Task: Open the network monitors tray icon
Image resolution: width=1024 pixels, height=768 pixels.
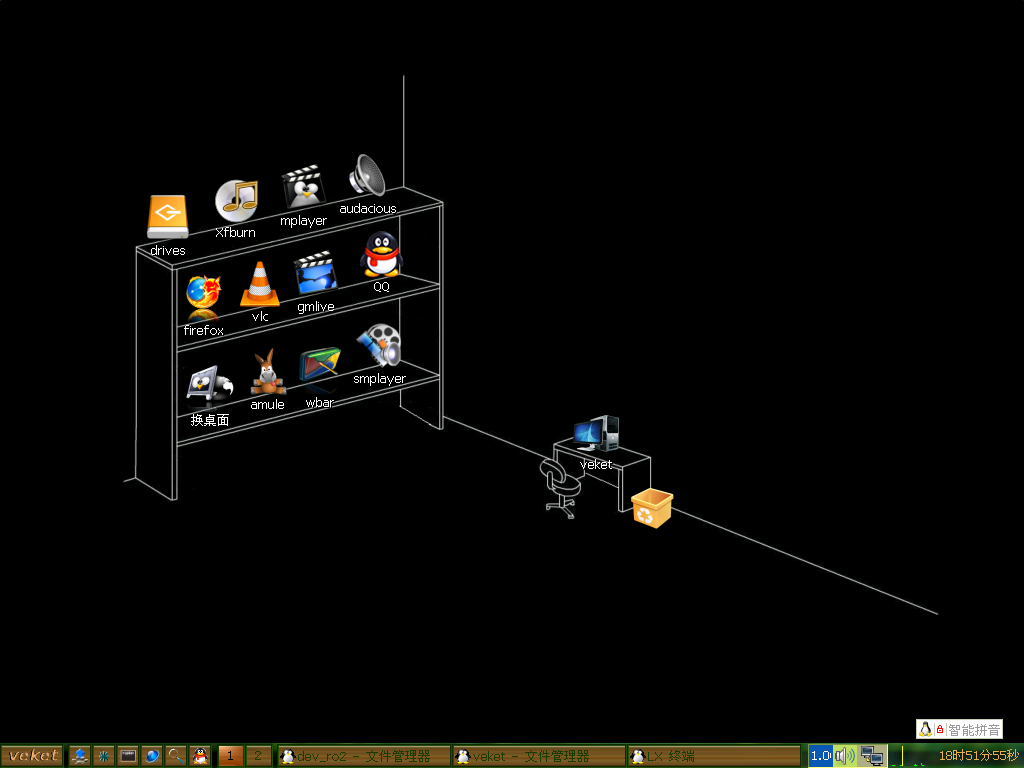Action: click(872, 756)
